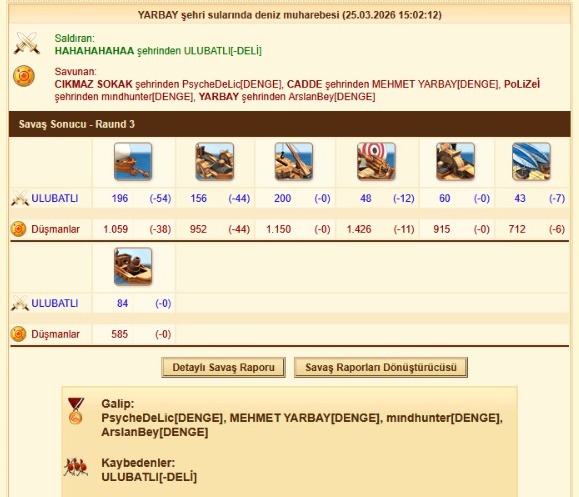579x497 pixels.
Task: Select the CIKMAZ SOKAK defender city name
Action: (93, 84)
